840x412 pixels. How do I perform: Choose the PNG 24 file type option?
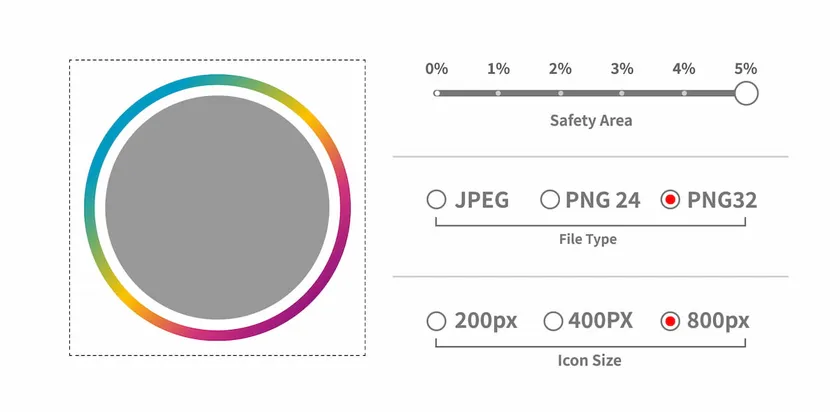pyautogui.click(x=549, y=200)
